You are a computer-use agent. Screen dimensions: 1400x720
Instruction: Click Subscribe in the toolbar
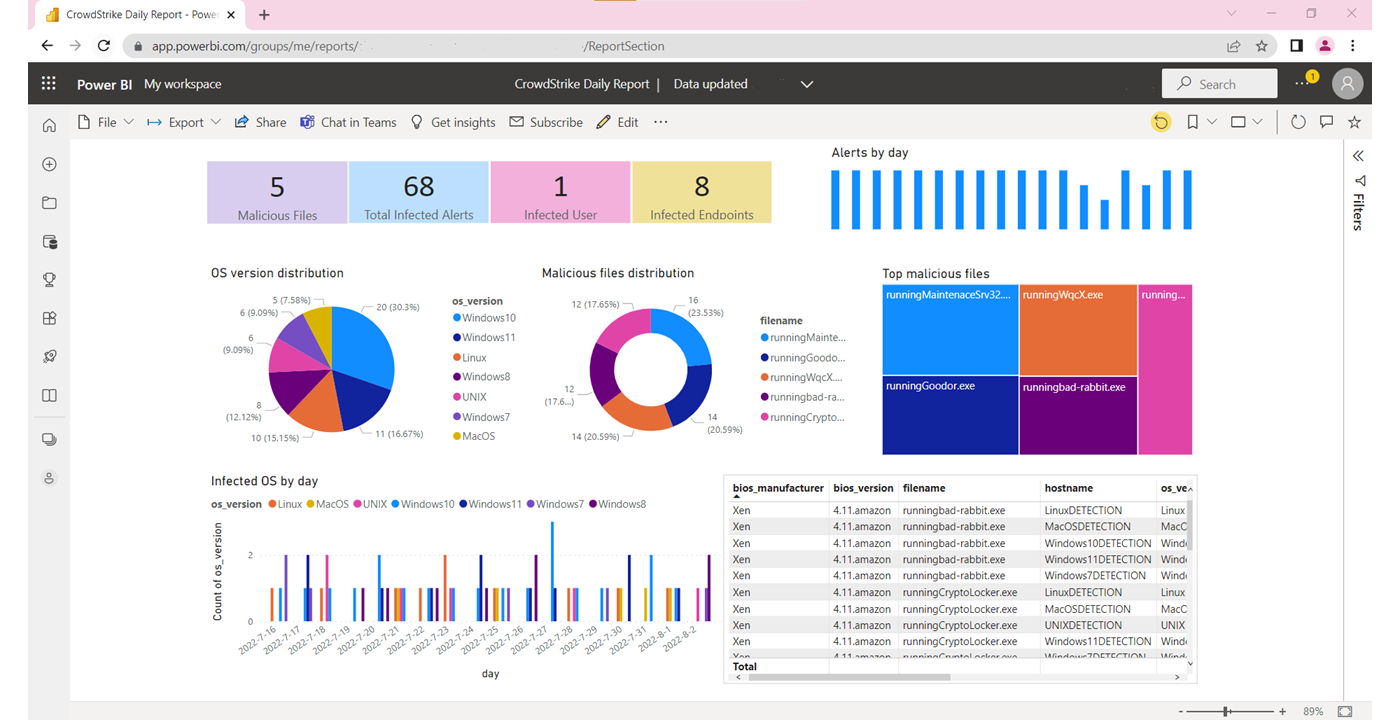(546, 122)
